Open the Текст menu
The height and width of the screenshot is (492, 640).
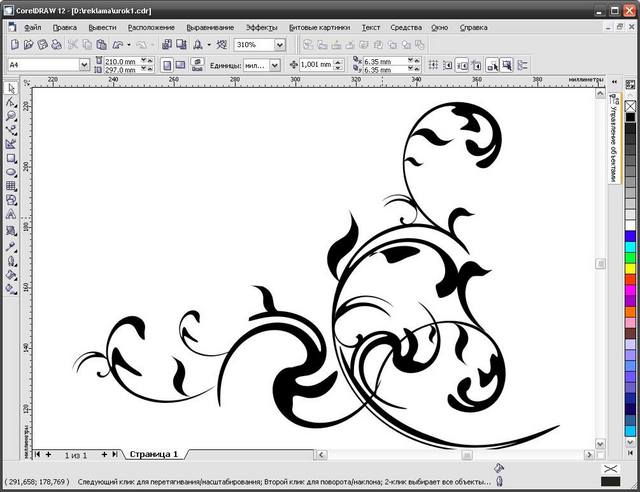pos(371,27)
